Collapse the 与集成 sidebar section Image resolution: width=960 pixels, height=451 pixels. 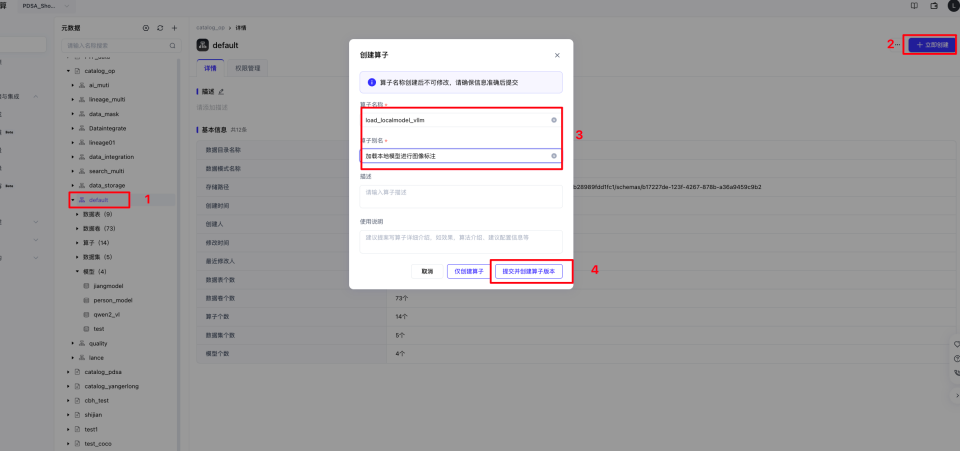[x=36, y=96]
